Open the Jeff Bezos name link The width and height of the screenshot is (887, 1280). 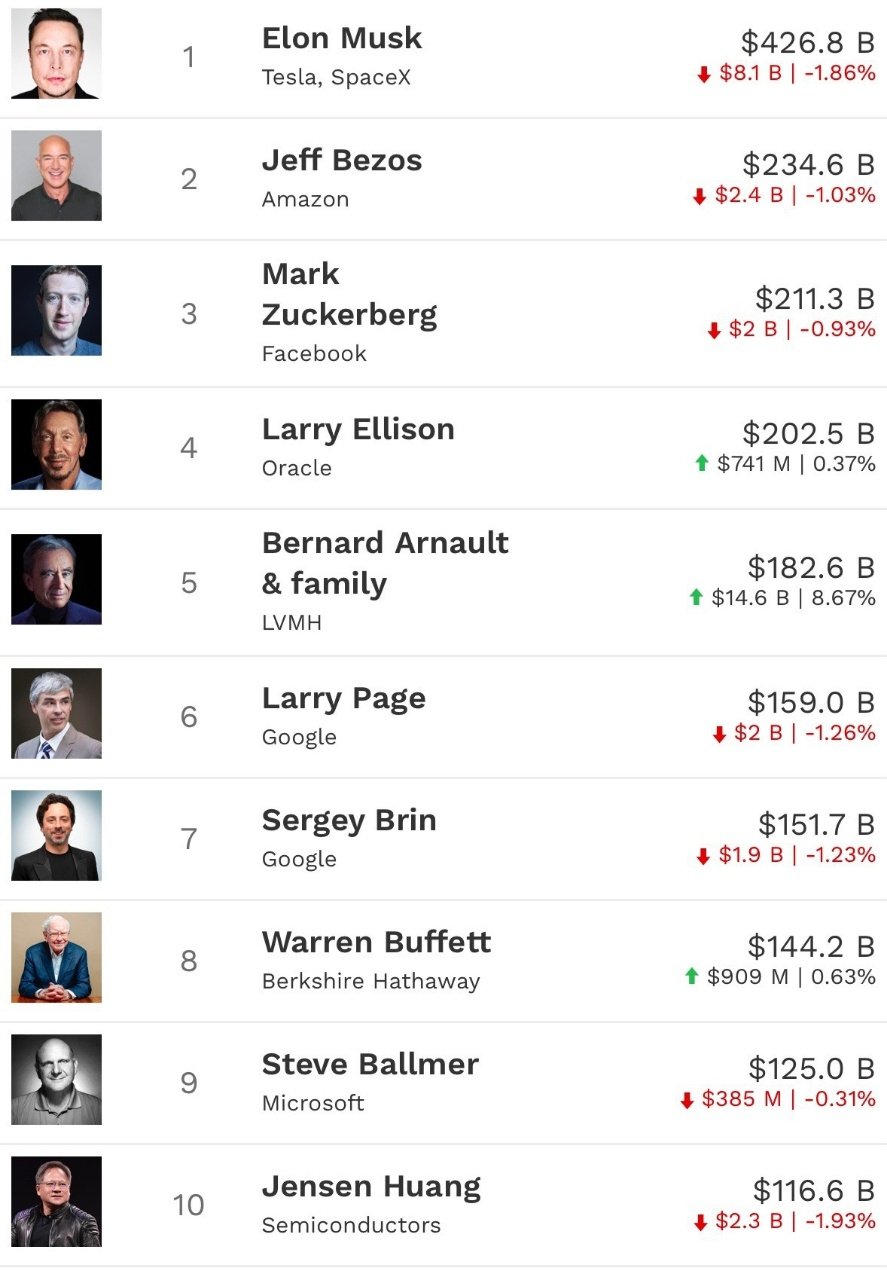342,160
